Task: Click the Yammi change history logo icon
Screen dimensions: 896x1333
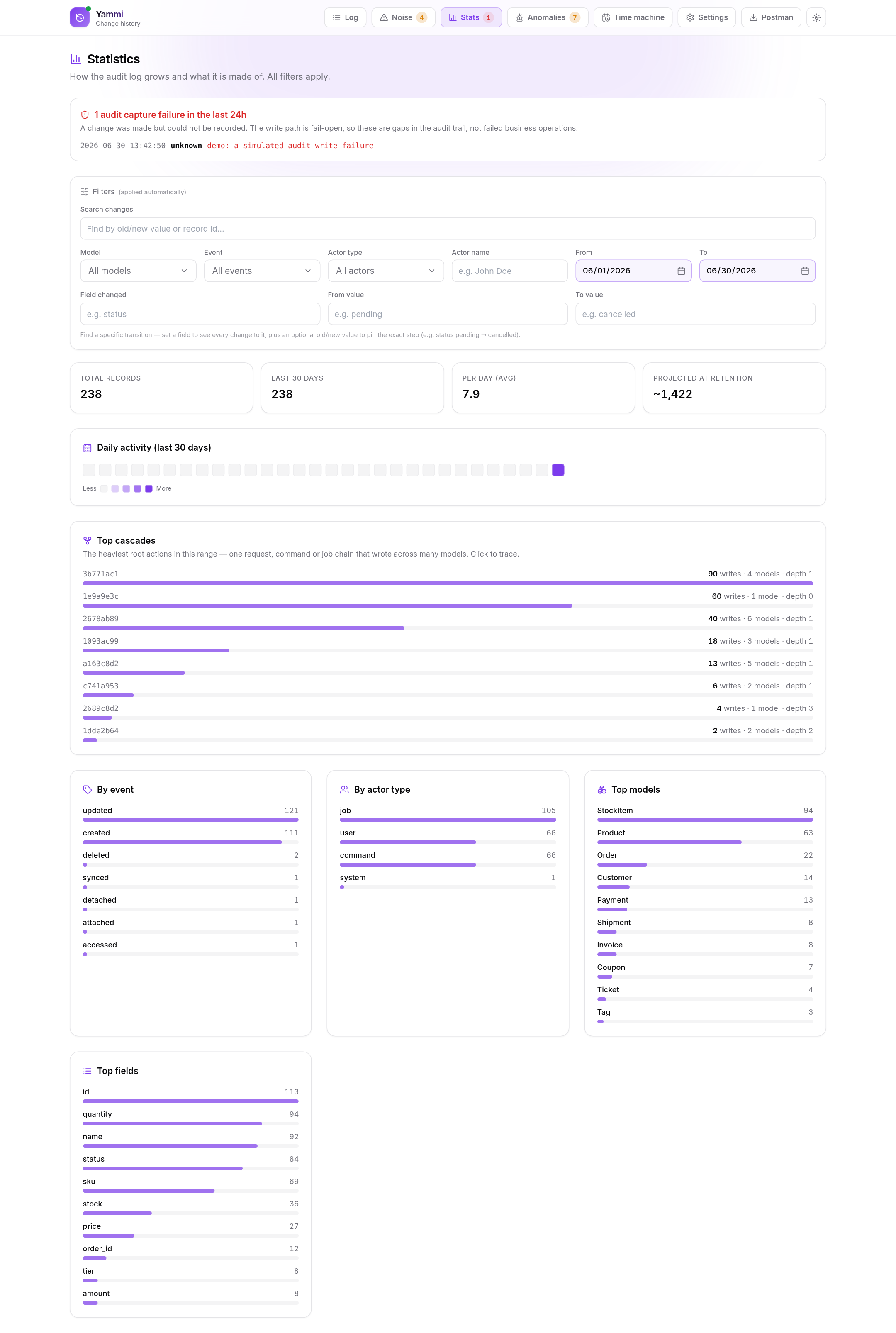Action: click(79, 17)
